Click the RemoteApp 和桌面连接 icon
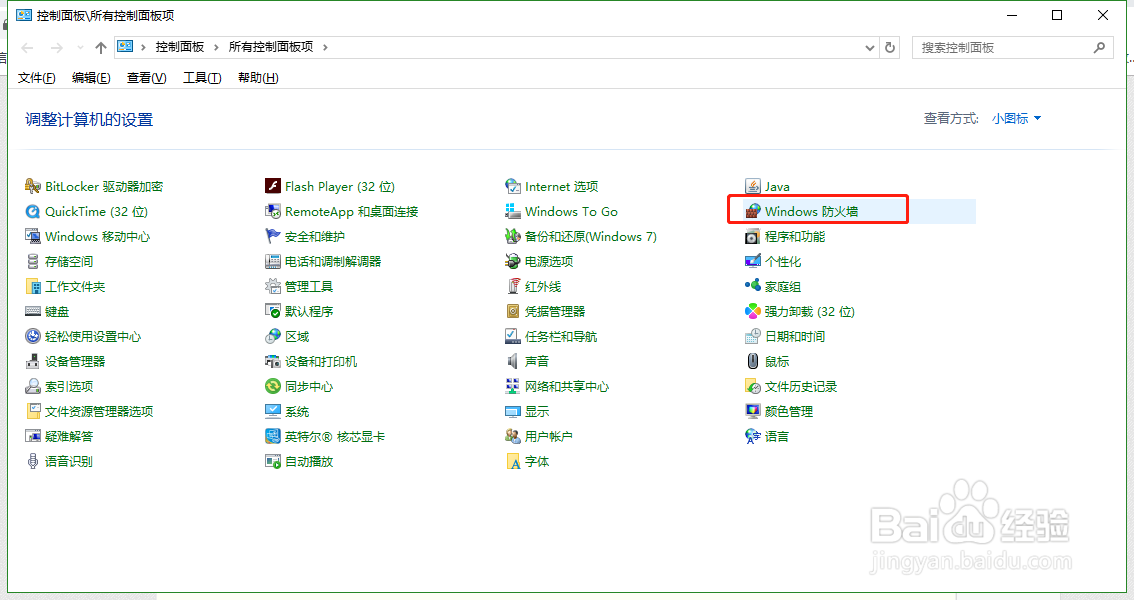This screenshot has height=600, width=1134. tap(273, 212)
